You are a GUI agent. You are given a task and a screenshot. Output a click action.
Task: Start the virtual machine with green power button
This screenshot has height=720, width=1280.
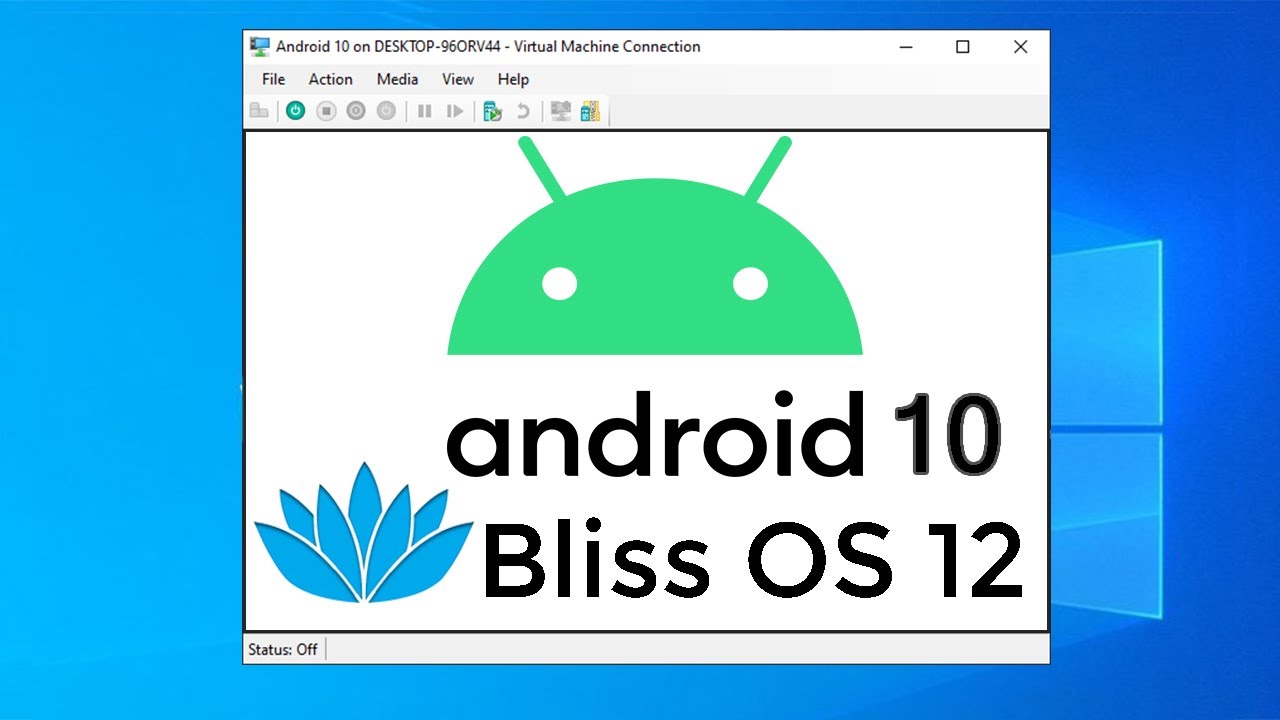[295, 111]
